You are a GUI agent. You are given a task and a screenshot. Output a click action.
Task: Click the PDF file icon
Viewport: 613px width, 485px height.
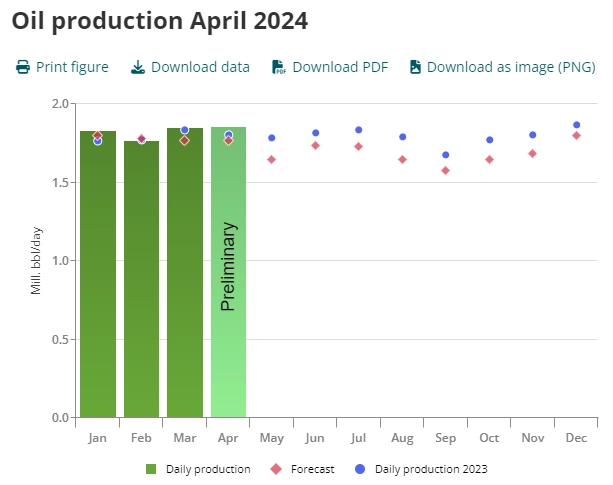pyautogui.click(x=279, y=67)
